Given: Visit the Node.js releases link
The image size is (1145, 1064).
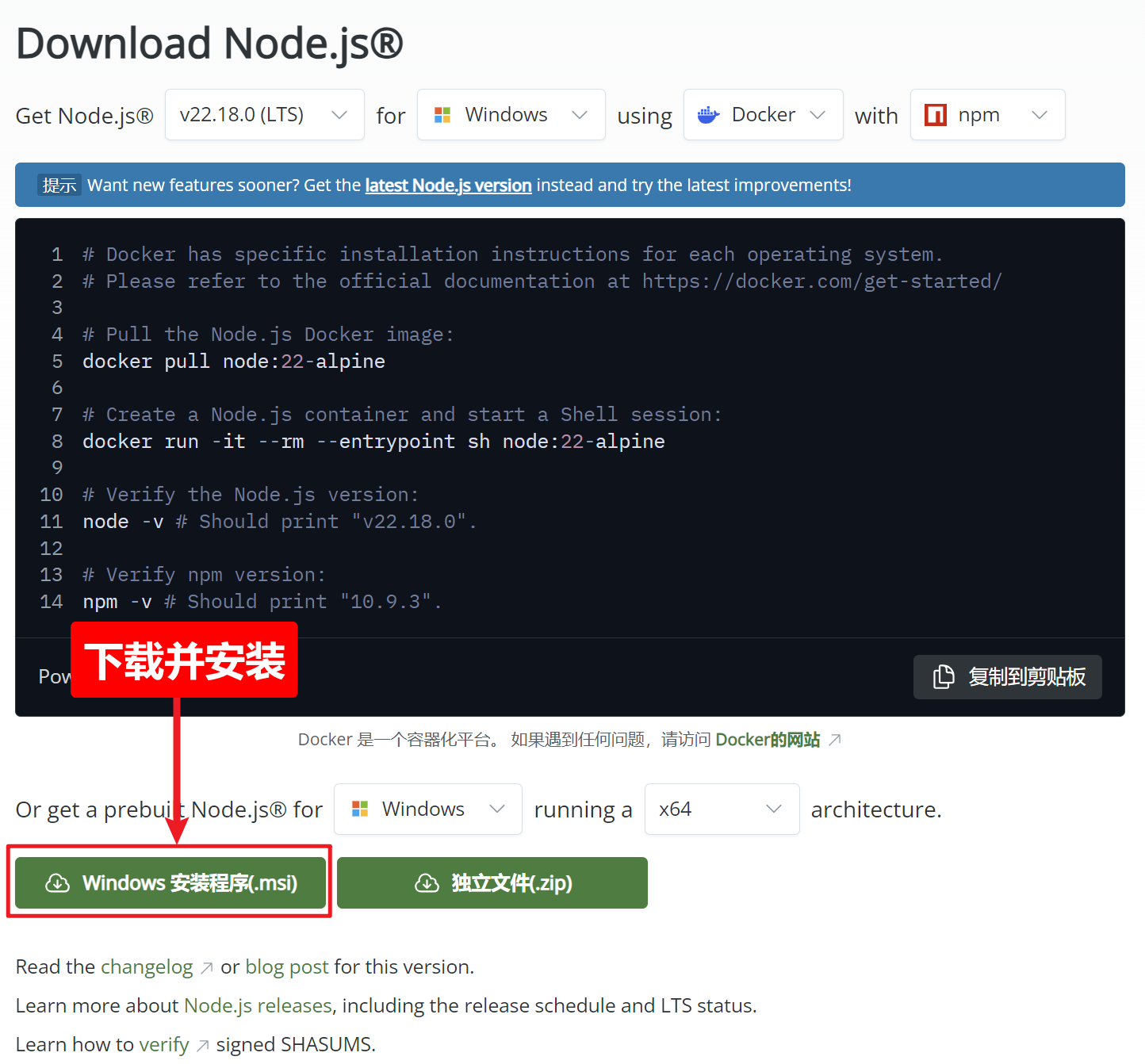Looking at the screenshot, I should pyautogui.click(x=258, y=1006).
